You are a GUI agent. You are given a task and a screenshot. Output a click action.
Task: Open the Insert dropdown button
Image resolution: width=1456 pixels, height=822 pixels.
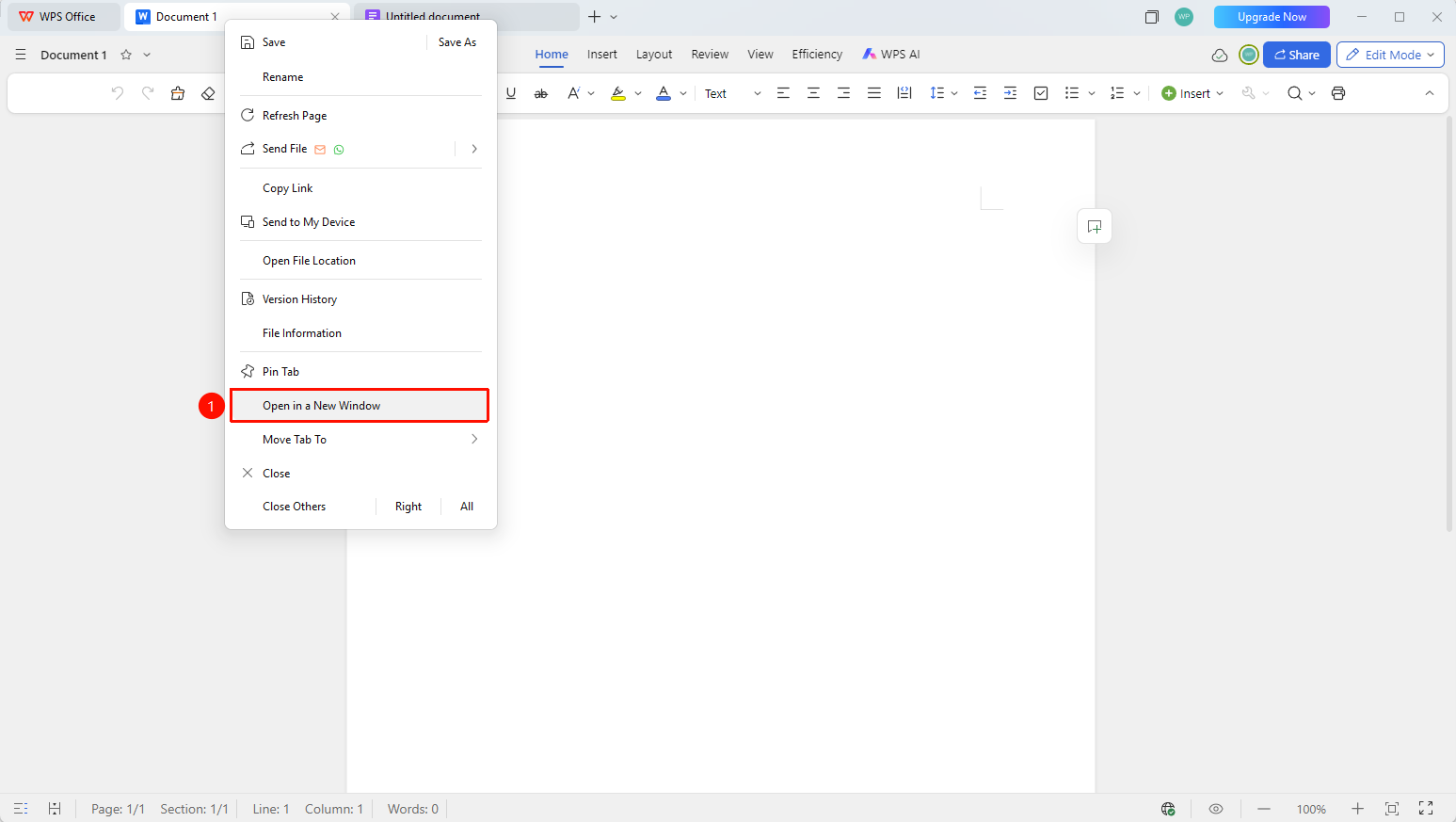pos(1192,93)
